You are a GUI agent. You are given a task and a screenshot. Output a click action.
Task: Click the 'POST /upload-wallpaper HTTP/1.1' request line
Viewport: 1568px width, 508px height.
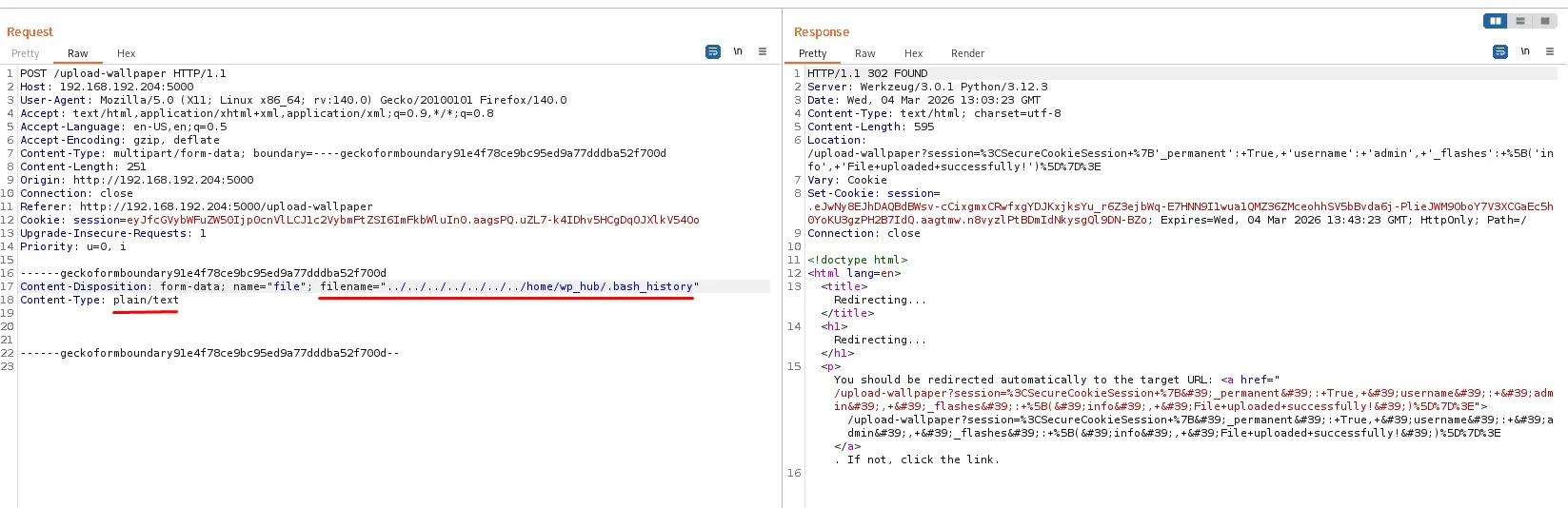[x=123, y=73]
